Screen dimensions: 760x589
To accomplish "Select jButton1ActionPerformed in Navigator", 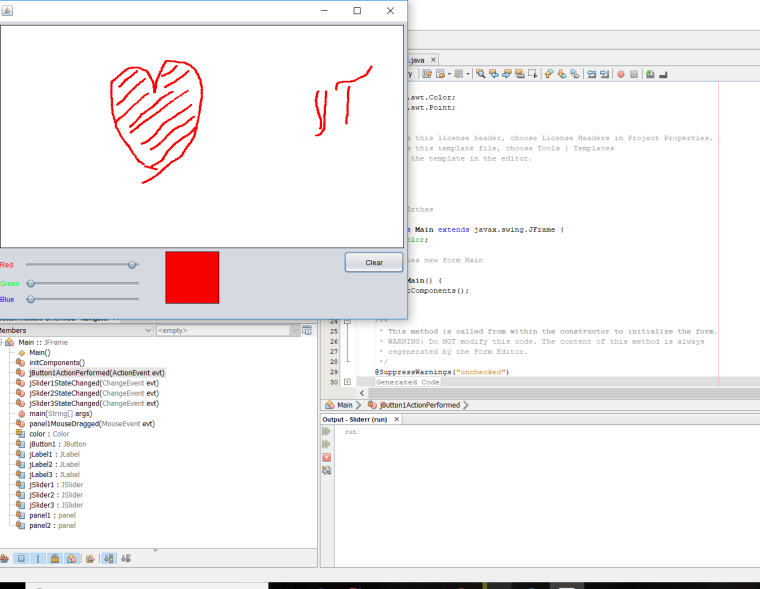I will [96, 373].
